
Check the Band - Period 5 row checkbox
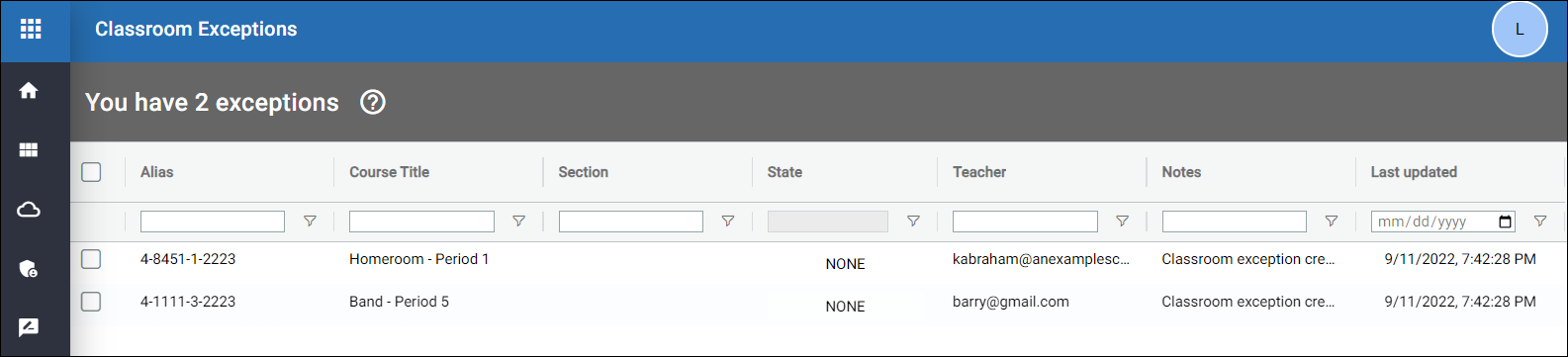tap(91, 302)
